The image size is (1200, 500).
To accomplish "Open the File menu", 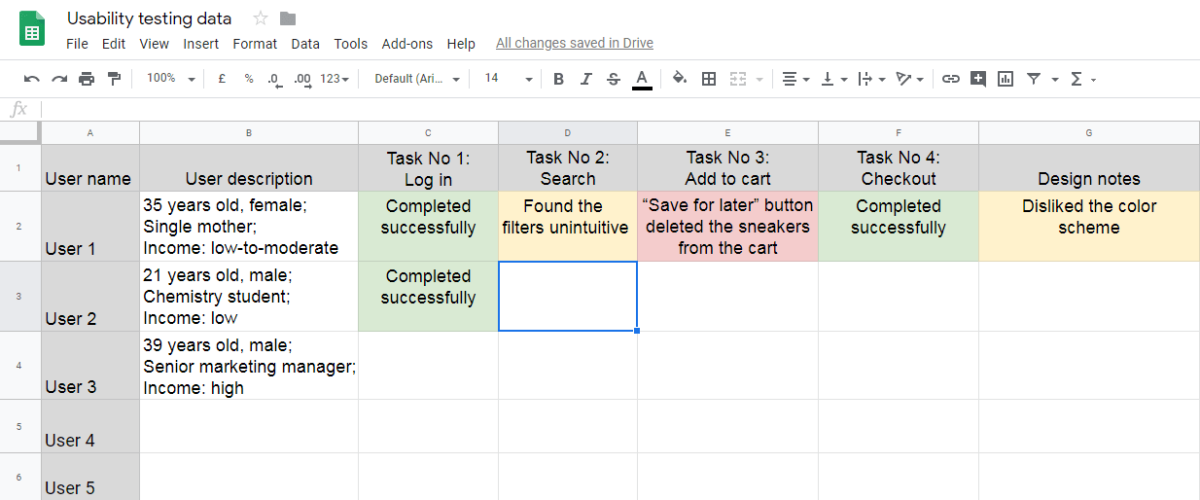I will tap(77, 44).
